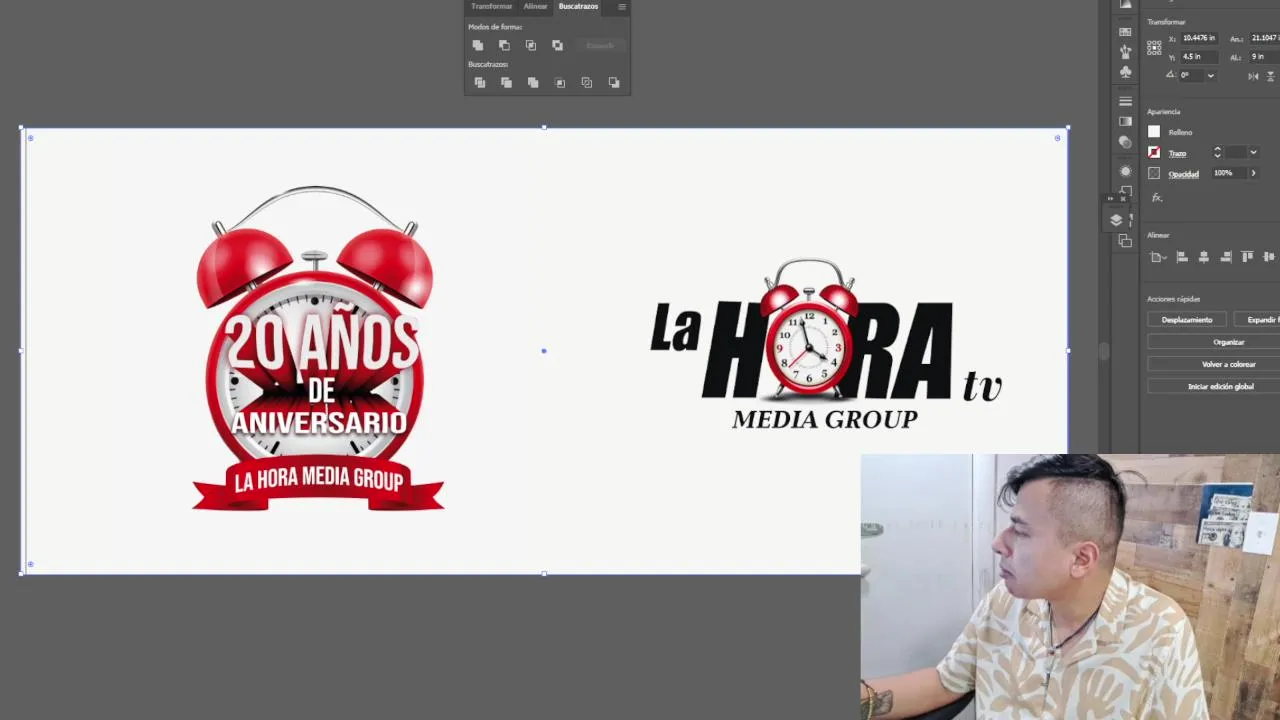Image resolution: width=1280 pixels, height=720 pixels.
Task: Click the Trazo stroke swatch
Action: [x=1154, y=153]
